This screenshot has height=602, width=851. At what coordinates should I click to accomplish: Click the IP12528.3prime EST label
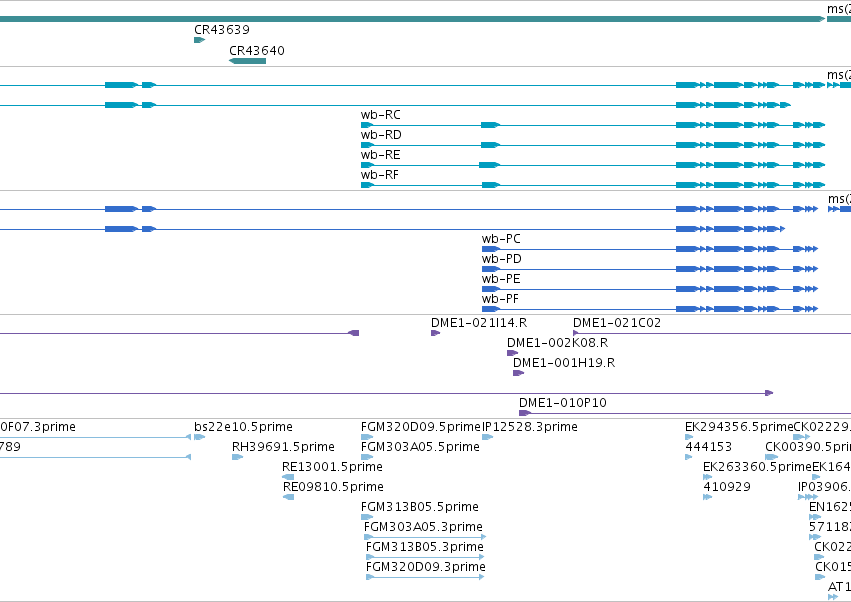tap(530, 427)
